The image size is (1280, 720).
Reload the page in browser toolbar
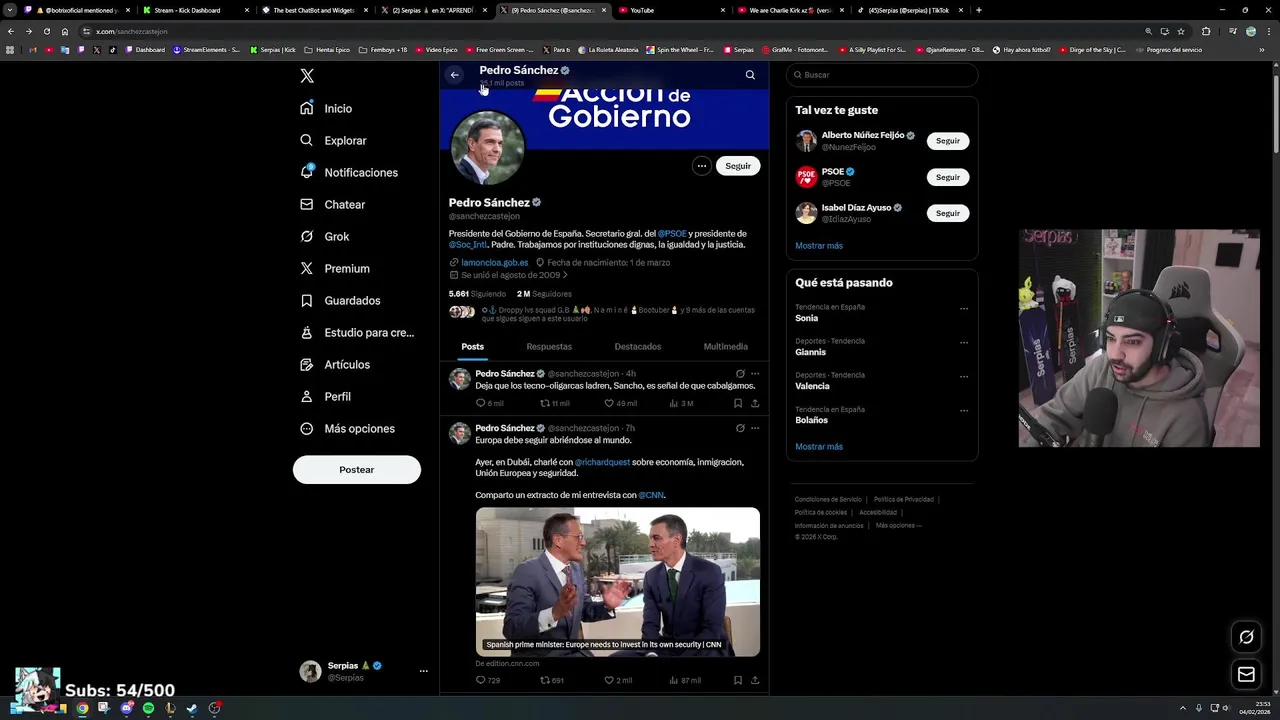tap(46, 31)
